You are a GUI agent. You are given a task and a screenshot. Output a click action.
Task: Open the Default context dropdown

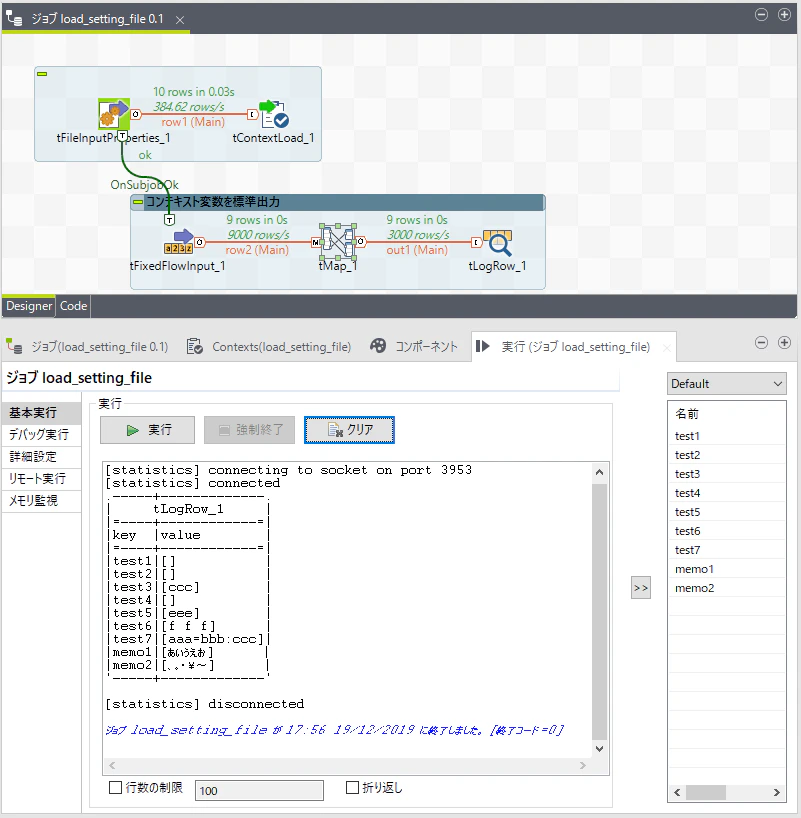[726, 384]
